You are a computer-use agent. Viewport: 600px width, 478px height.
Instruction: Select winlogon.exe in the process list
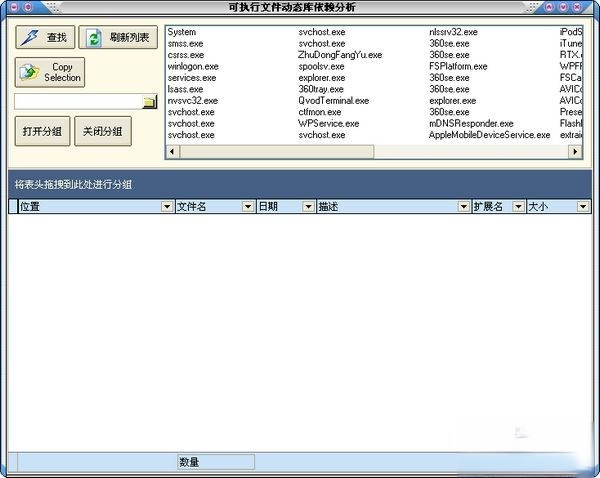pos(193,67)
